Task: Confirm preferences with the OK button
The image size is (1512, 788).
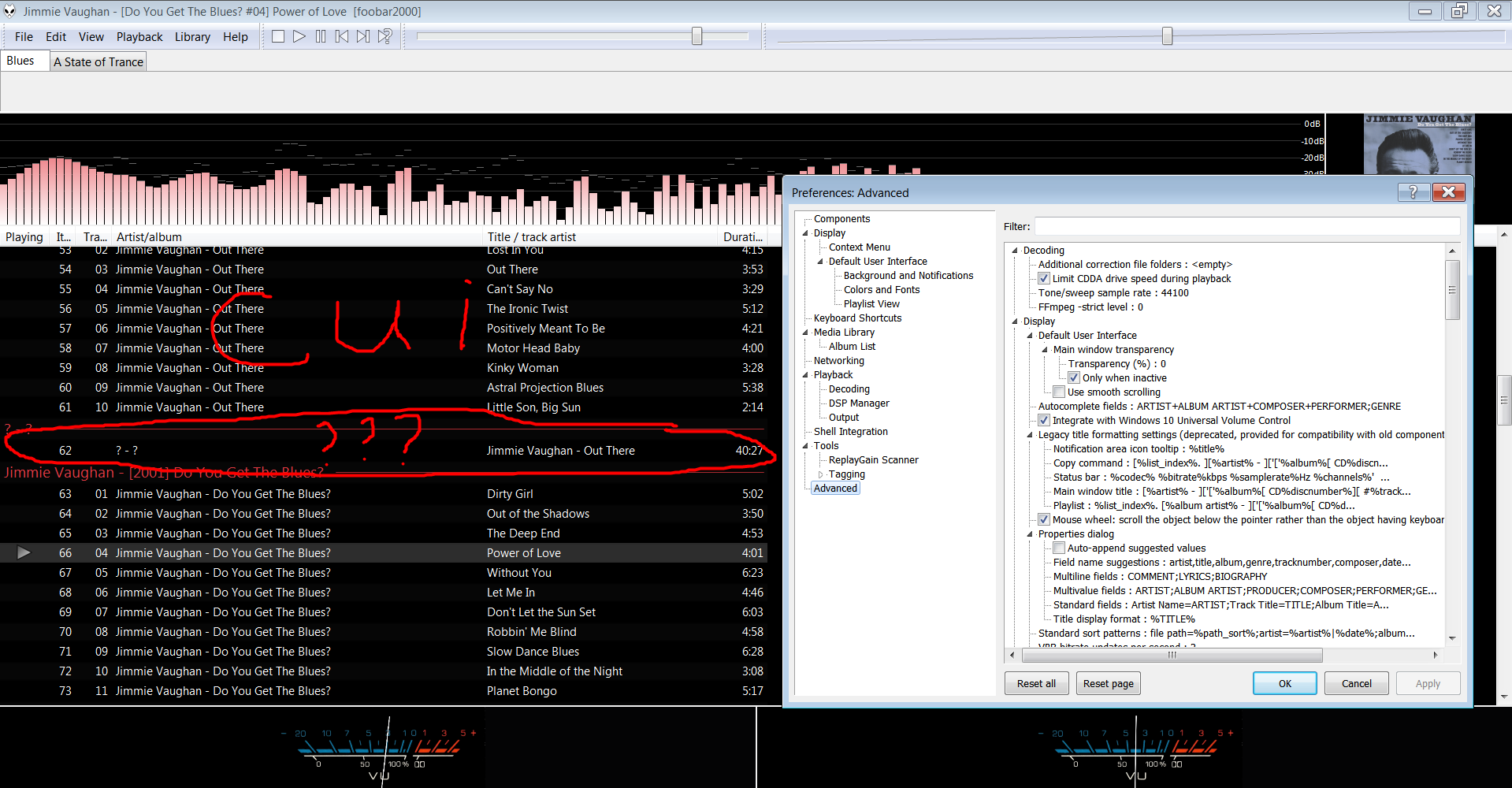Action: point(1284,683)
